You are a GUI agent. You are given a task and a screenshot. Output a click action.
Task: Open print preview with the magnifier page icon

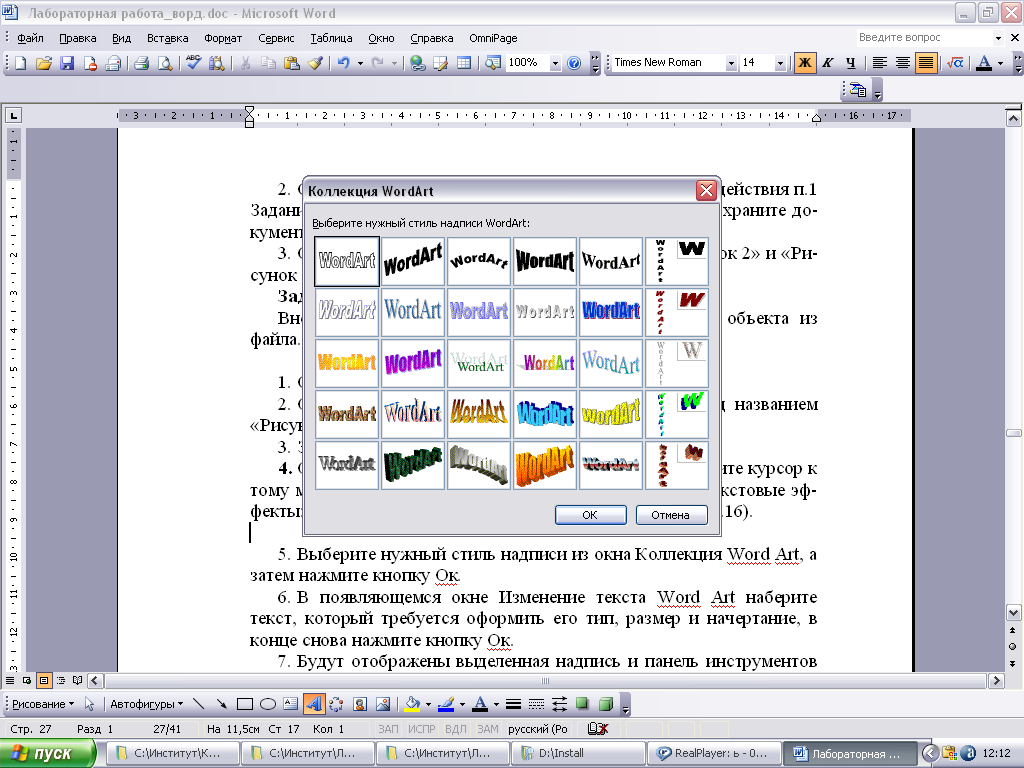tap(165, 63)
